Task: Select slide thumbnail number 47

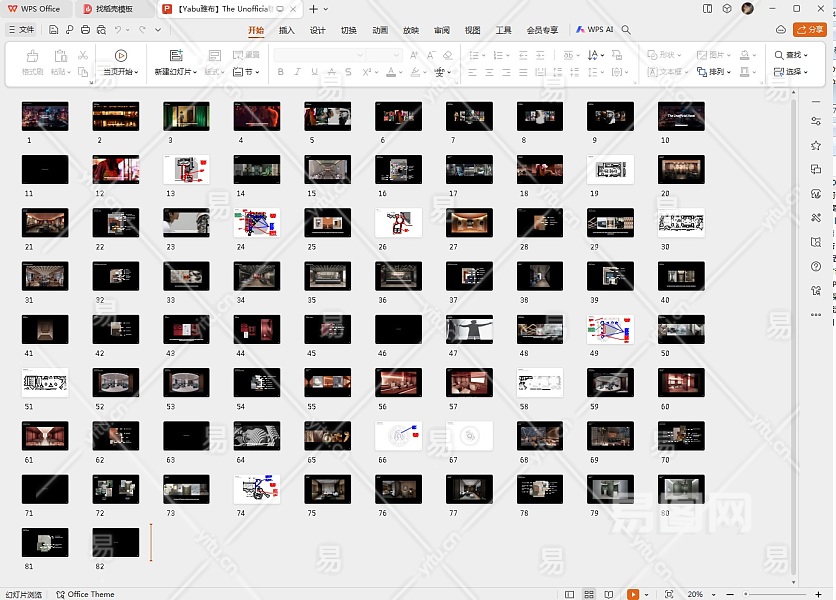Action: point(469,328)
